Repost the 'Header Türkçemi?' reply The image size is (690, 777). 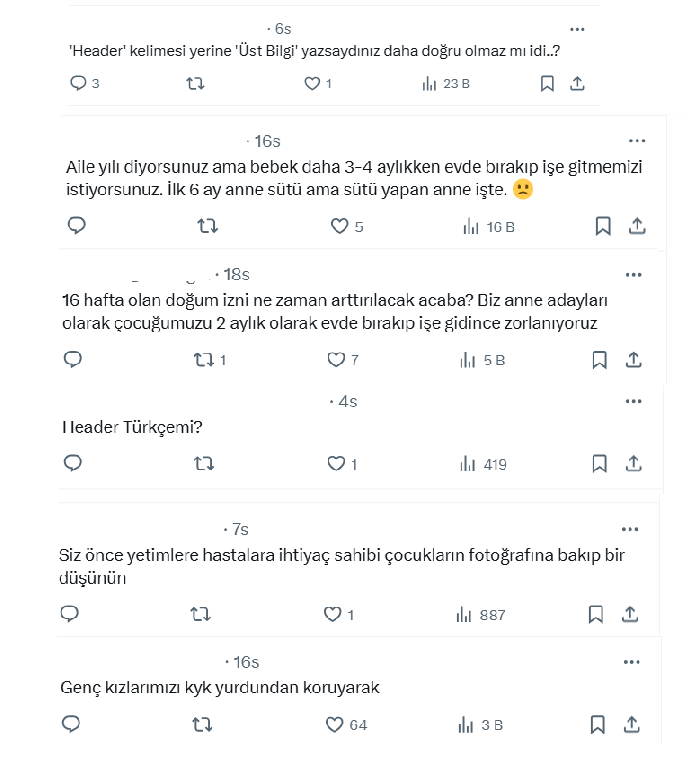(202, 464)
